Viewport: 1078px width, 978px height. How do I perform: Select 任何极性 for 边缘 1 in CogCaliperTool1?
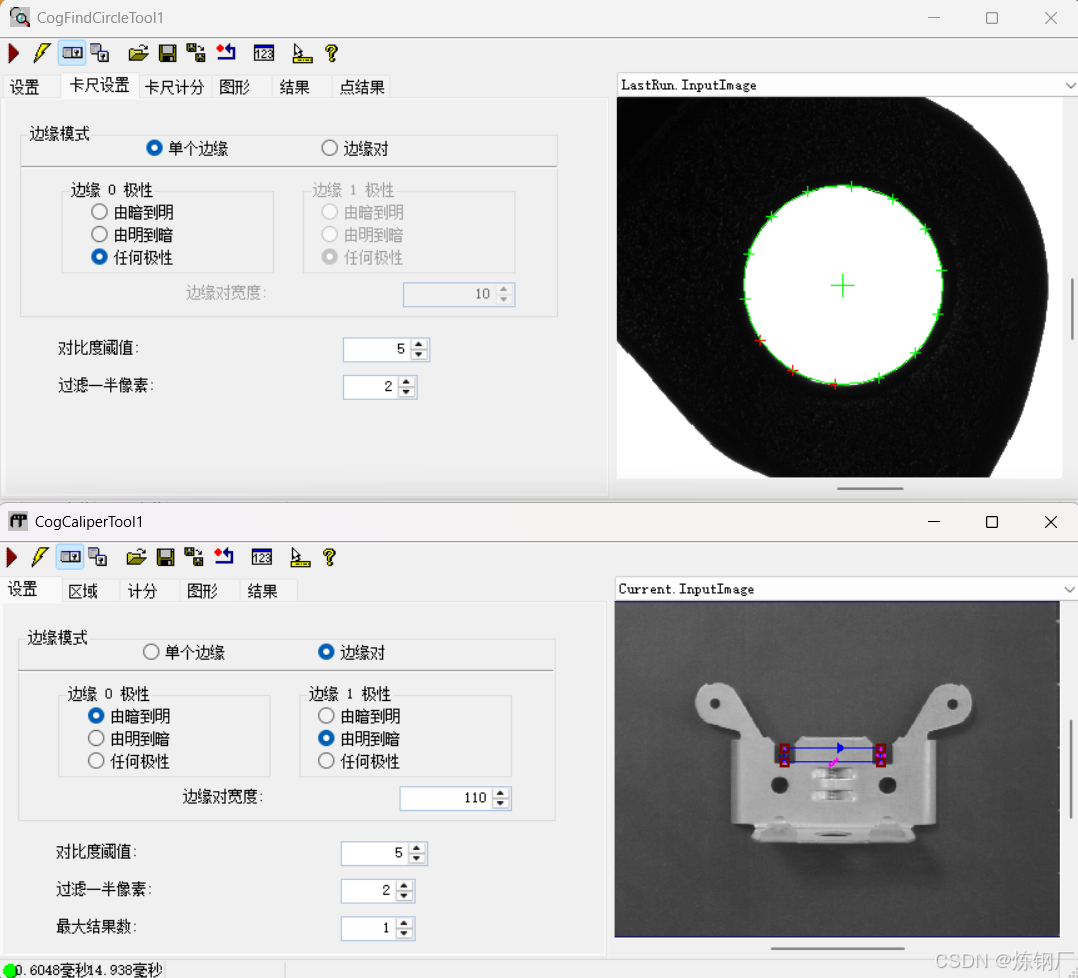(326, 760)
